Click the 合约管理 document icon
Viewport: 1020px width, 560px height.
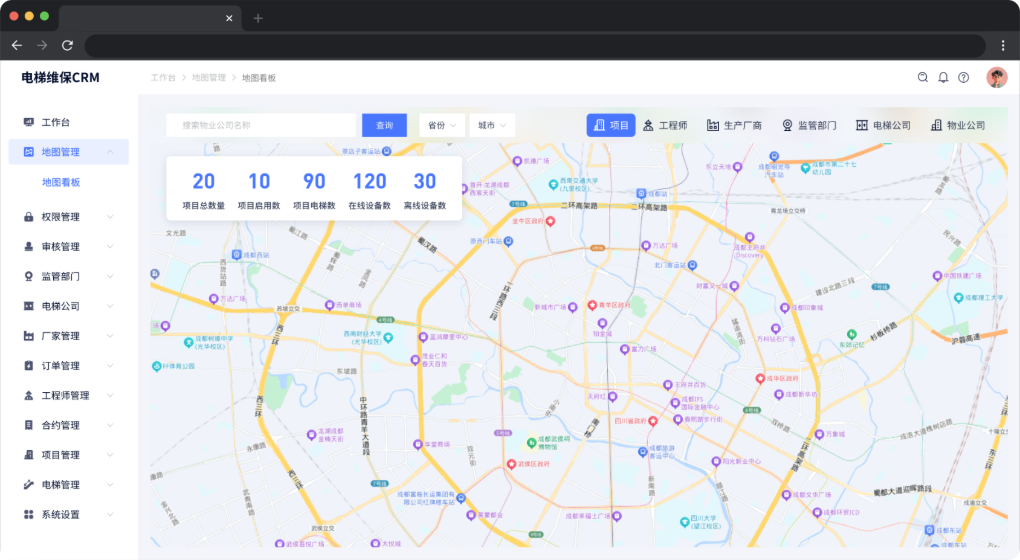(29, 425)
